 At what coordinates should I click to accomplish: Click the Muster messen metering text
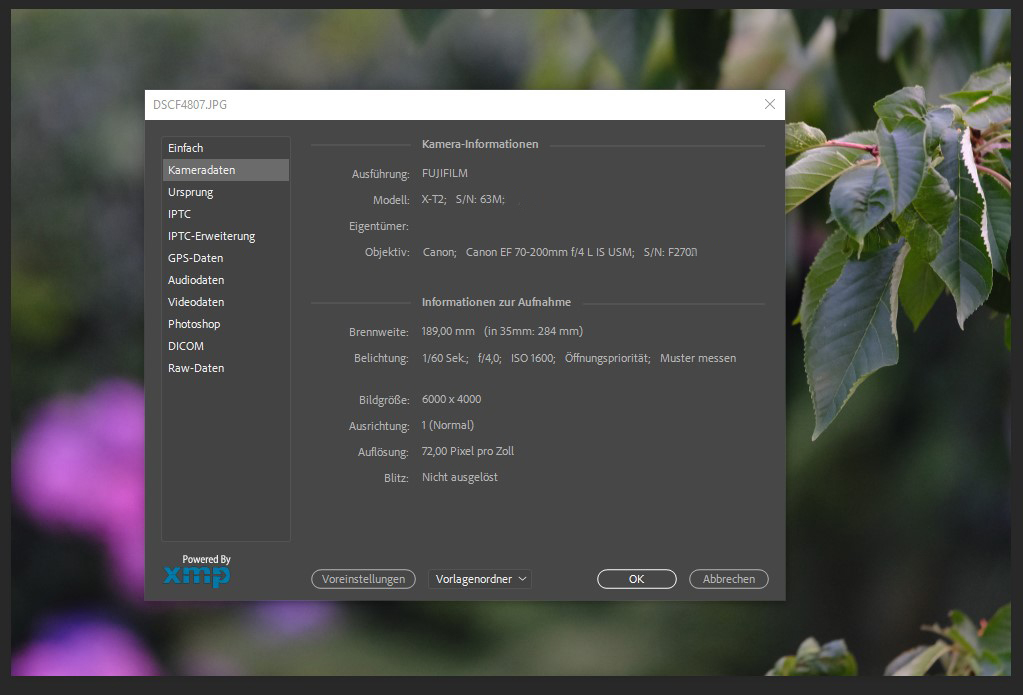[697, 358]
